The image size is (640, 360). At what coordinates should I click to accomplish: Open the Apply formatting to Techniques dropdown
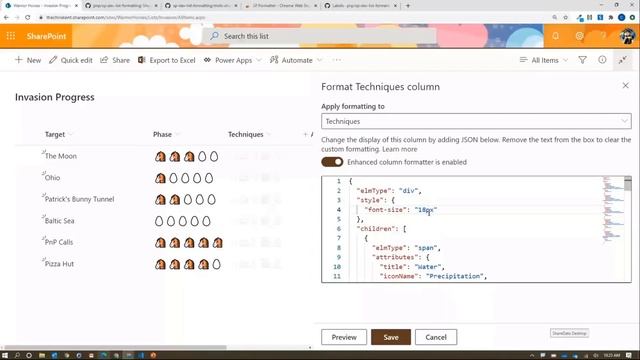click(x=476, y=121)
